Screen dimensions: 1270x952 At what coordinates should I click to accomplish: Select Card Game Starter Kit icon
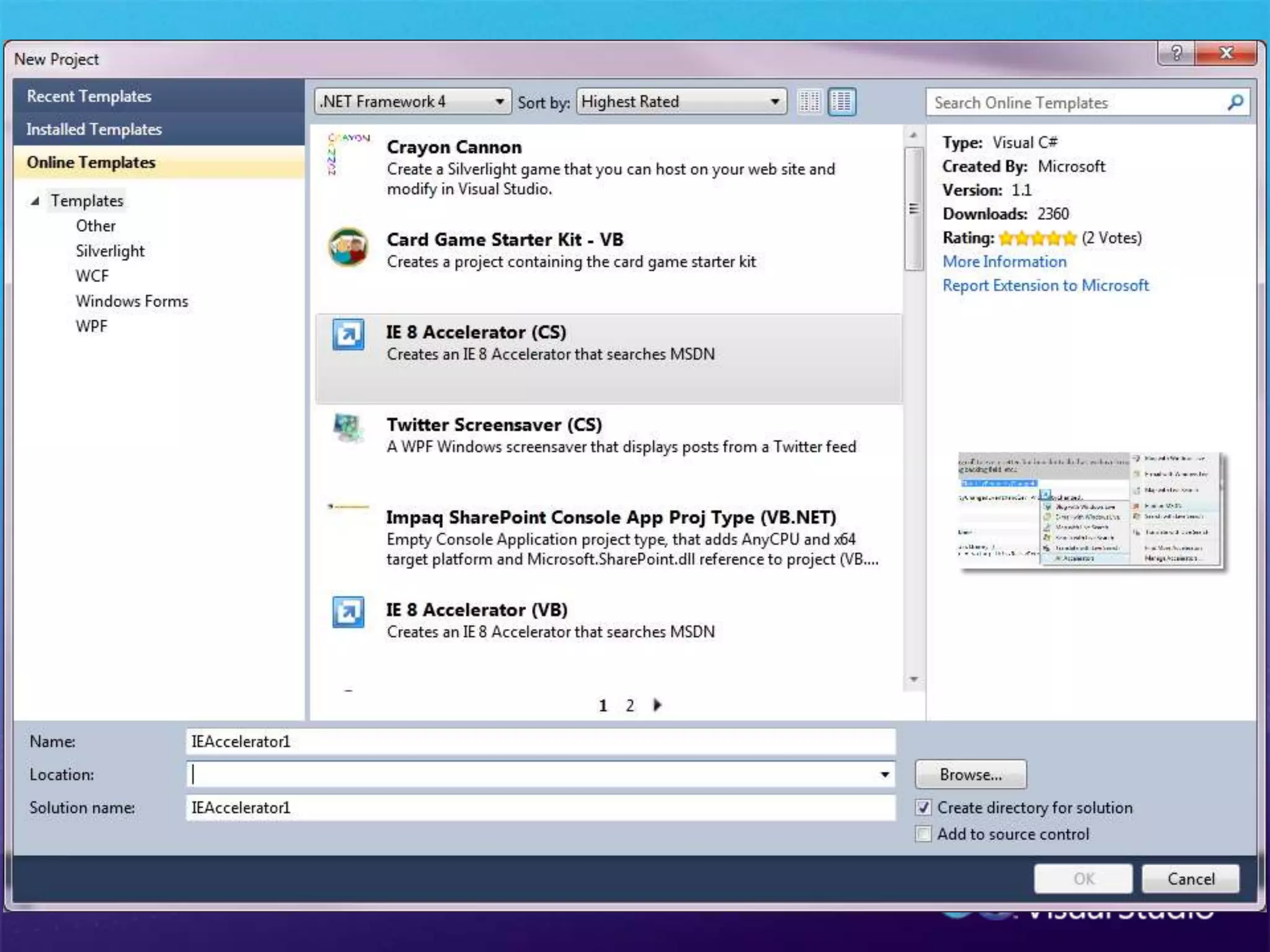click(348, 247)
